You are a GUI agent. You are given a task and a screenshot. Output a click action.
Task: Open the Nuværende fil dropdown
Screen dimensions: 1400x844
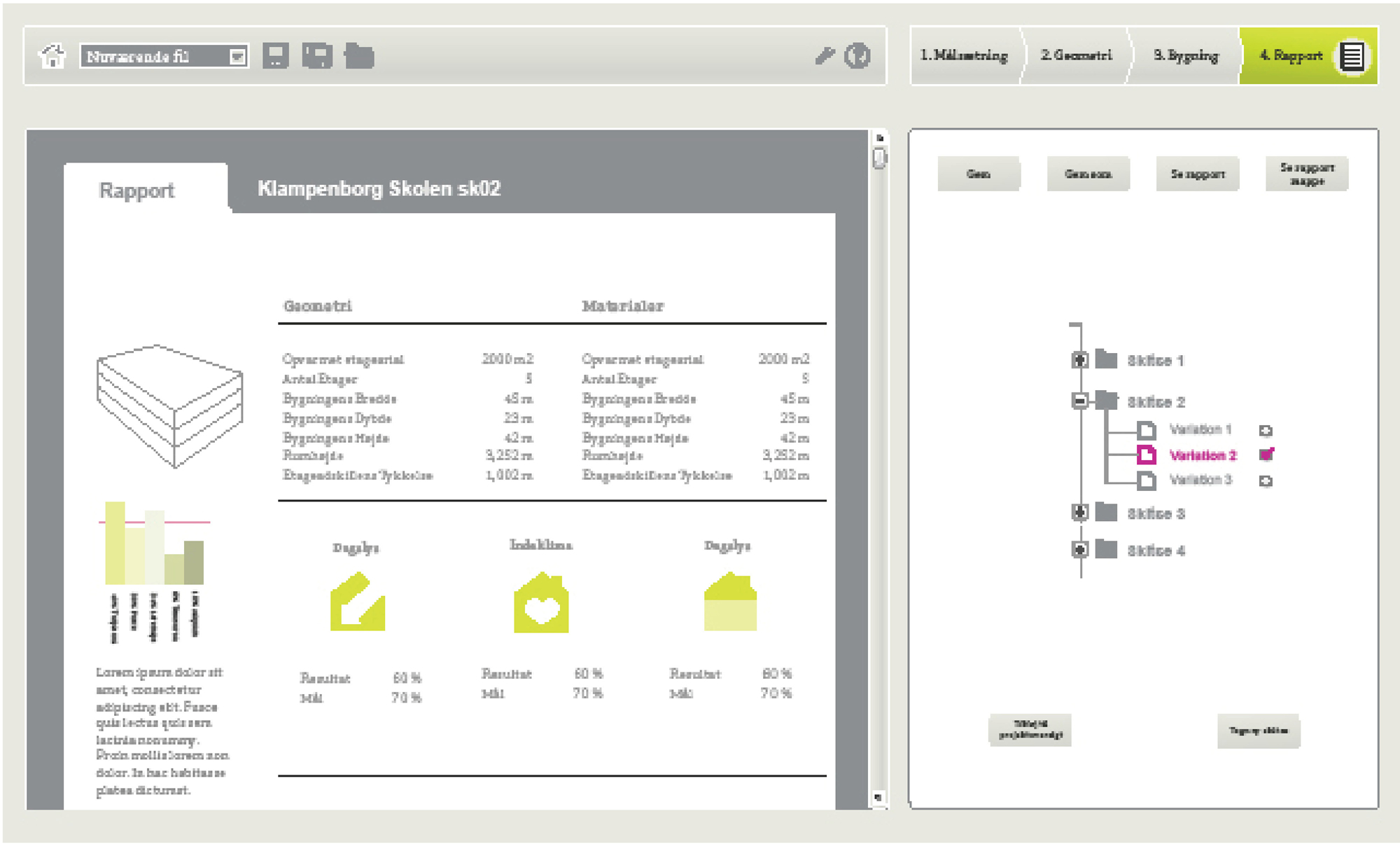237,56
